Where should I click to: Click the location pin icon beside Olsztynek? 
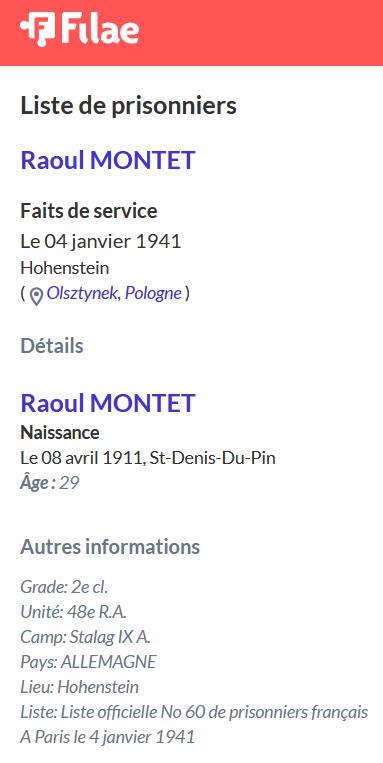[x=36, y=296]
